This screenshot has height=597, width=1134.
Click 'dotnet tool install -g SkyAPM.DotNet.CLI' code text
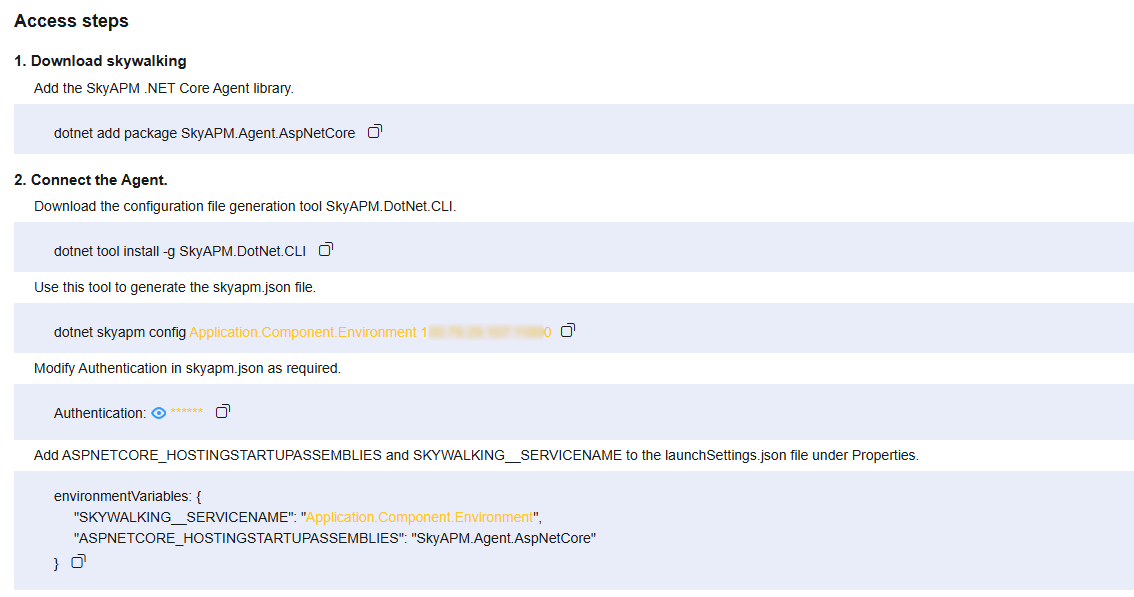click(180, 251)
